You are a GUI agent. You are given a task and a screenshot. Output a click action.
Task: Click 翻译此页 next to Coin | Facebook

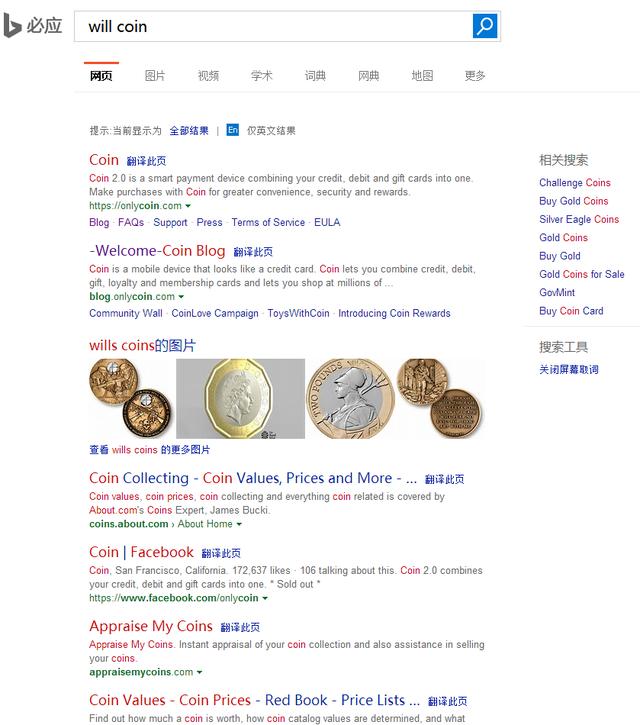221,553
